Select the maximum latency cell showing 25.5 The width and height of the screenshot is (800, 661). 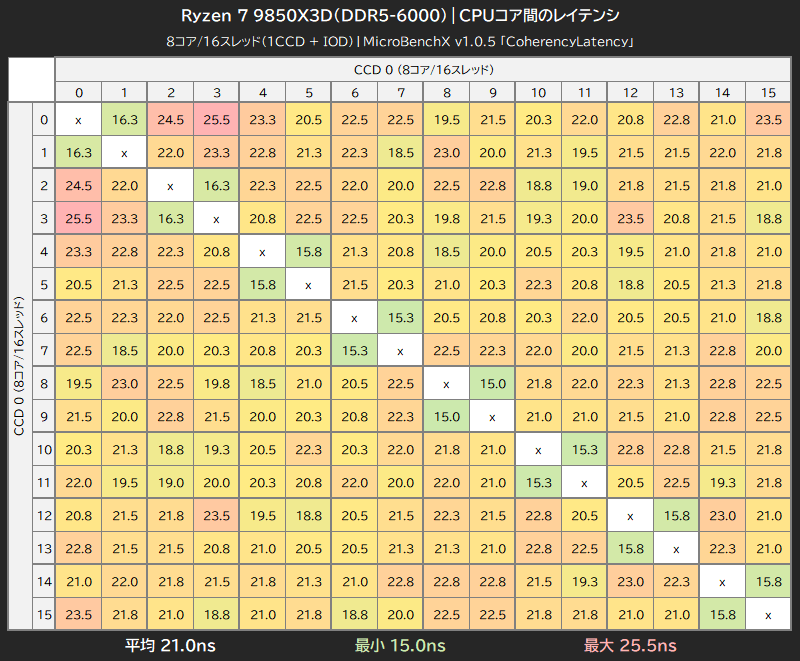217,119
